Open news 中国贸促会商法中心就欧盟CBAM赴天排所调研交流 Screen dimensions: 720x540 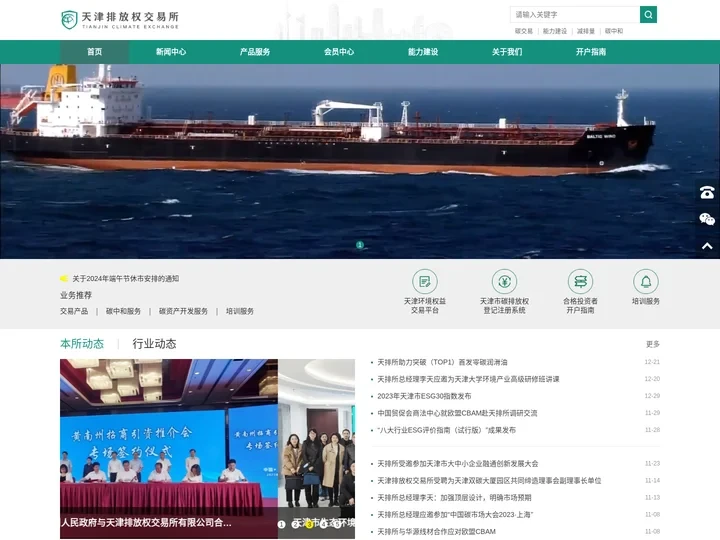pos(457,413)
